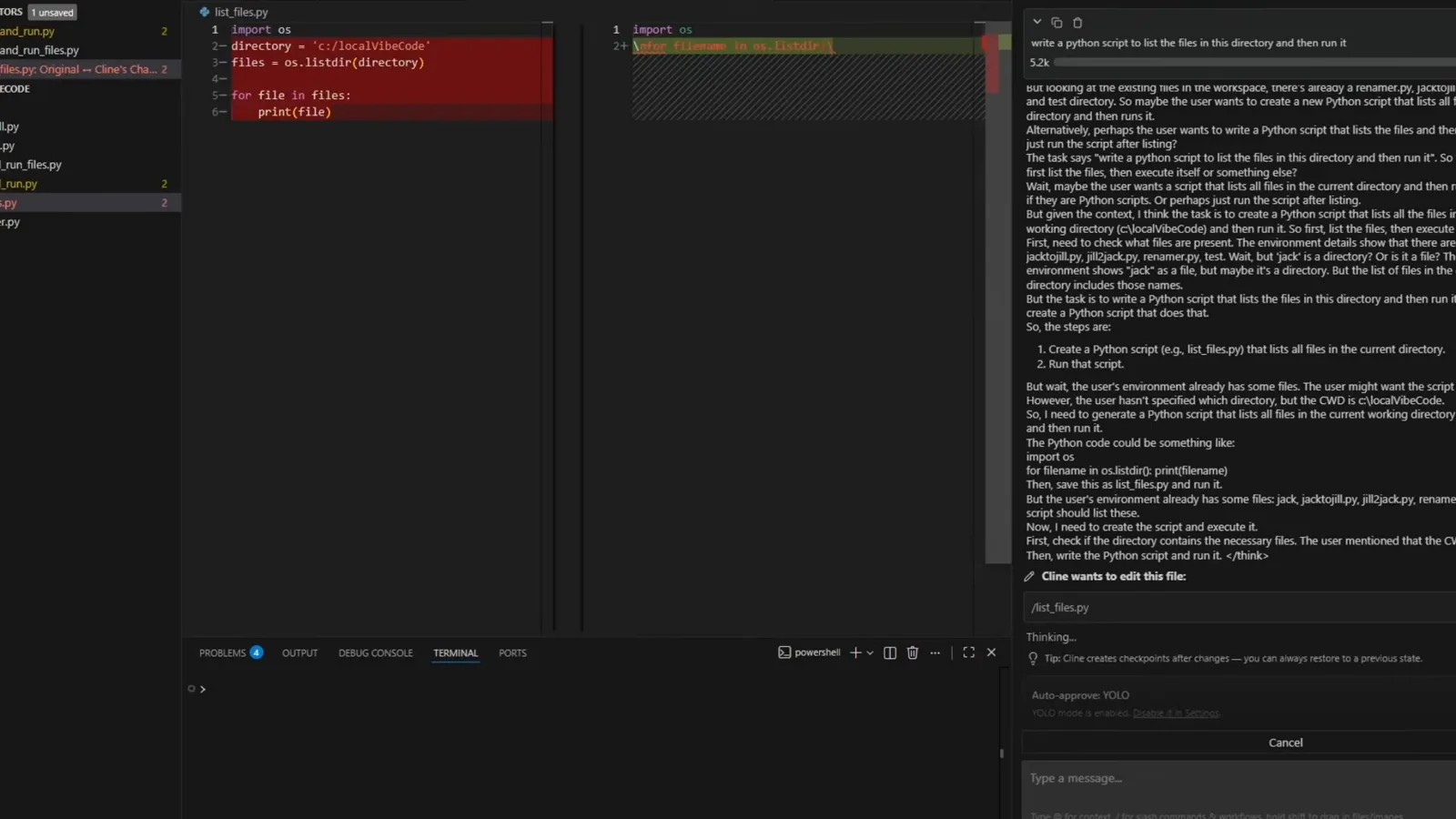Click the pencil icon beside Cline wants to edit
This screenshot has height=819, width=1456.
1029,576
